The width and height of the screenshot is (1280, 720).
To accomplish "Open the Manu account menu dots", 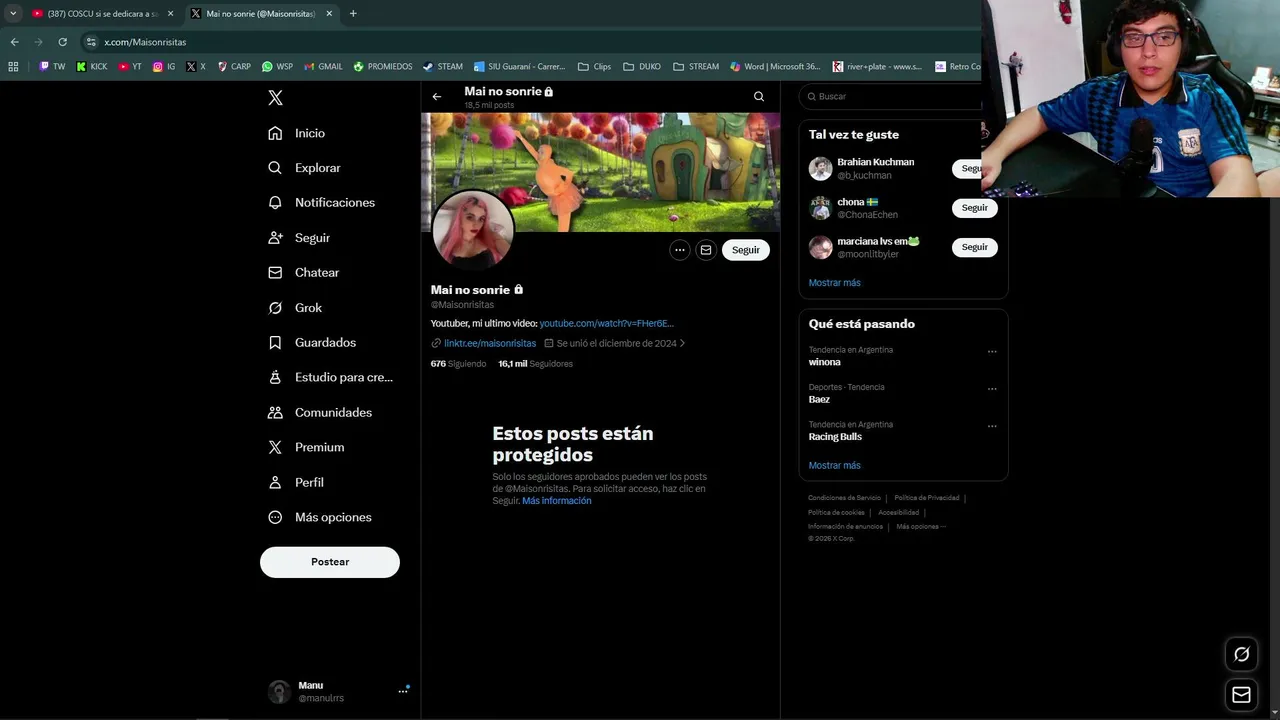I will 403,690.
